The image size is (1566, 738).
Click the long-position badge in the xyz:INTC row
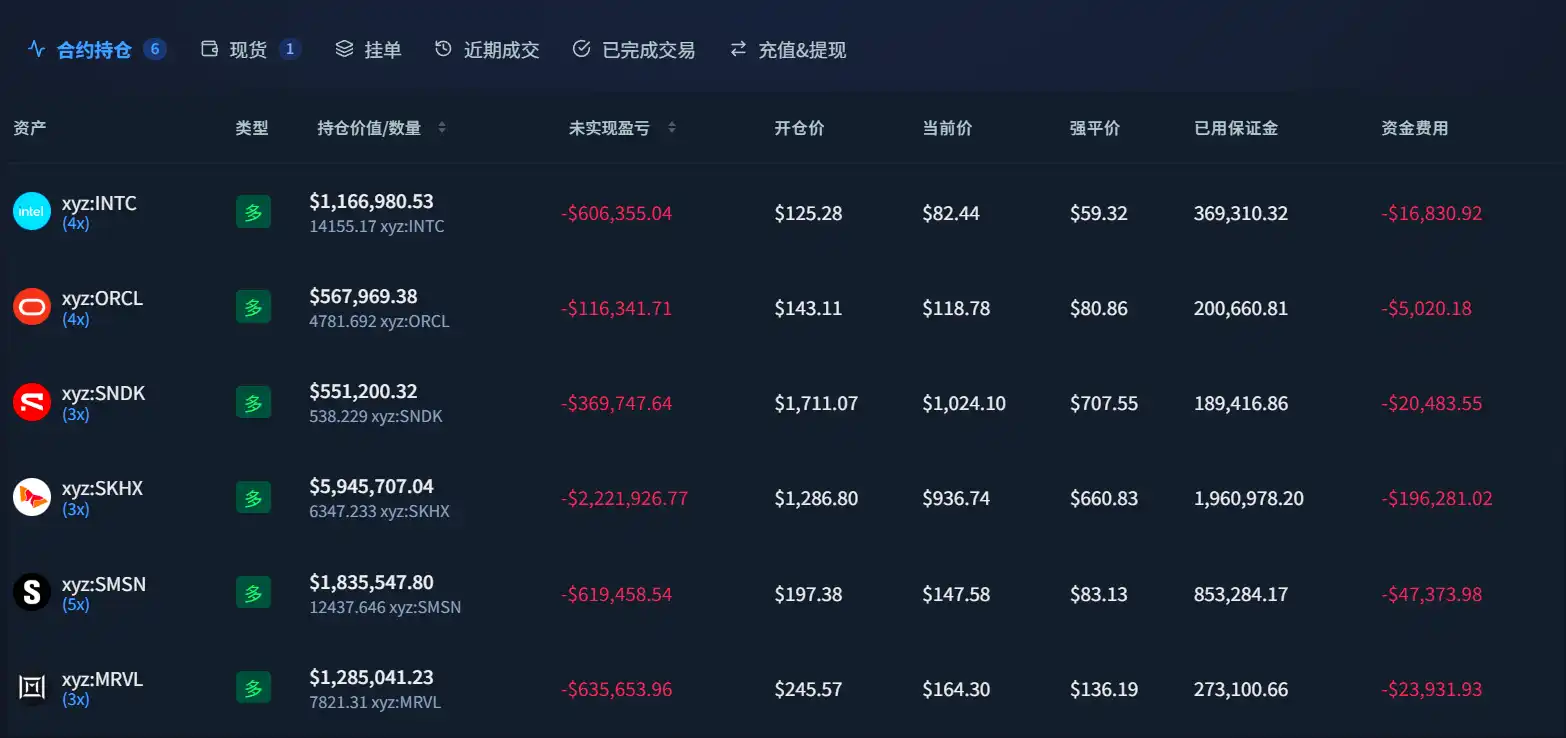(253, 212)
